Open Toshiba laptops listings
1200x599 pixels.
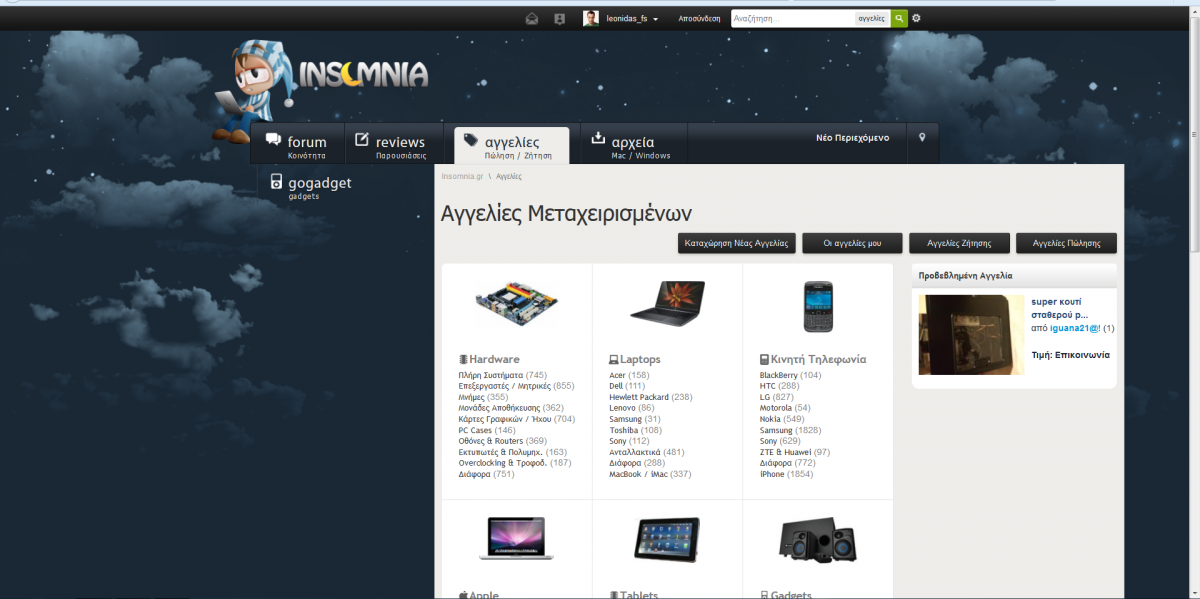(623, 430)
